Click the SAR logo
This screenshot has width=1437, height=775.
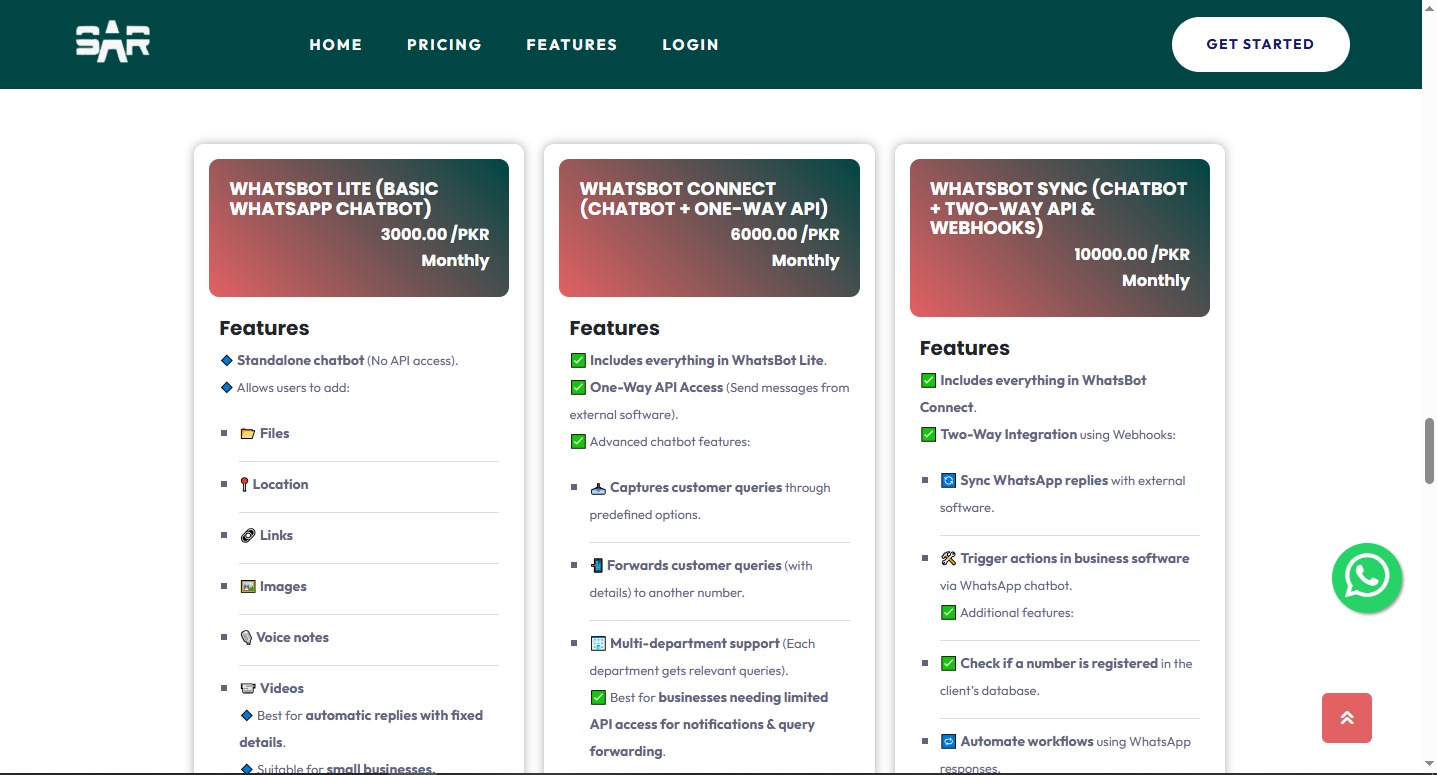click(113, 43)
